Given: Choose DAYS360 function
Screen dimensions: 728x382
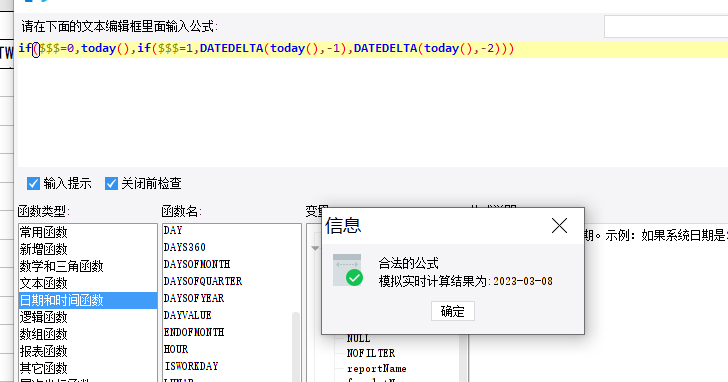Looking at the screenshot, I should [184, 247].
